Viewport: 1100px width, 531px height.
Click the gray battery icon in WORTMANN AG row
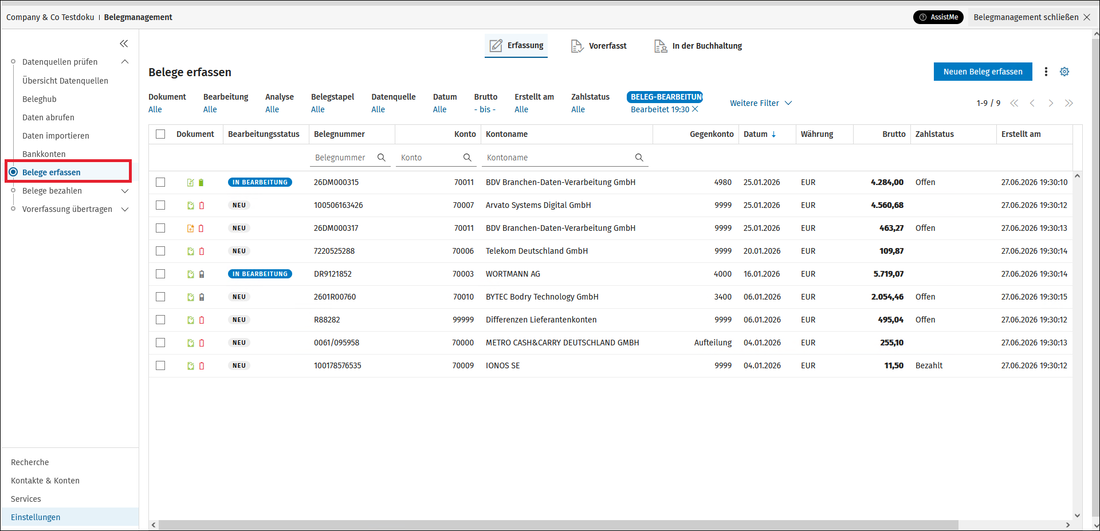click(201, 274)
